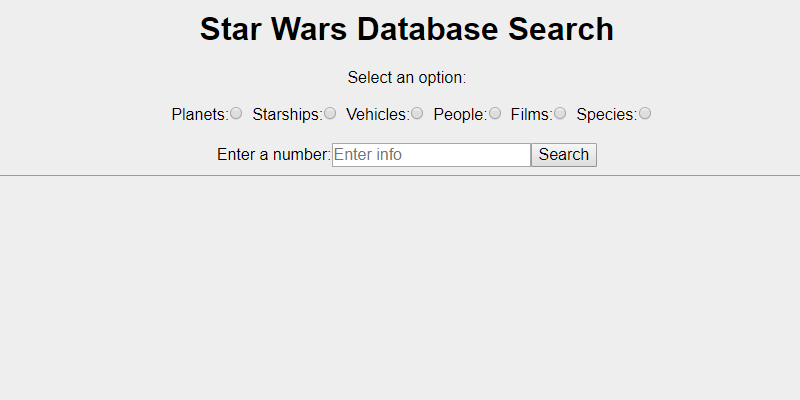Focus the 'Enter info' text field

coord(432,155)
